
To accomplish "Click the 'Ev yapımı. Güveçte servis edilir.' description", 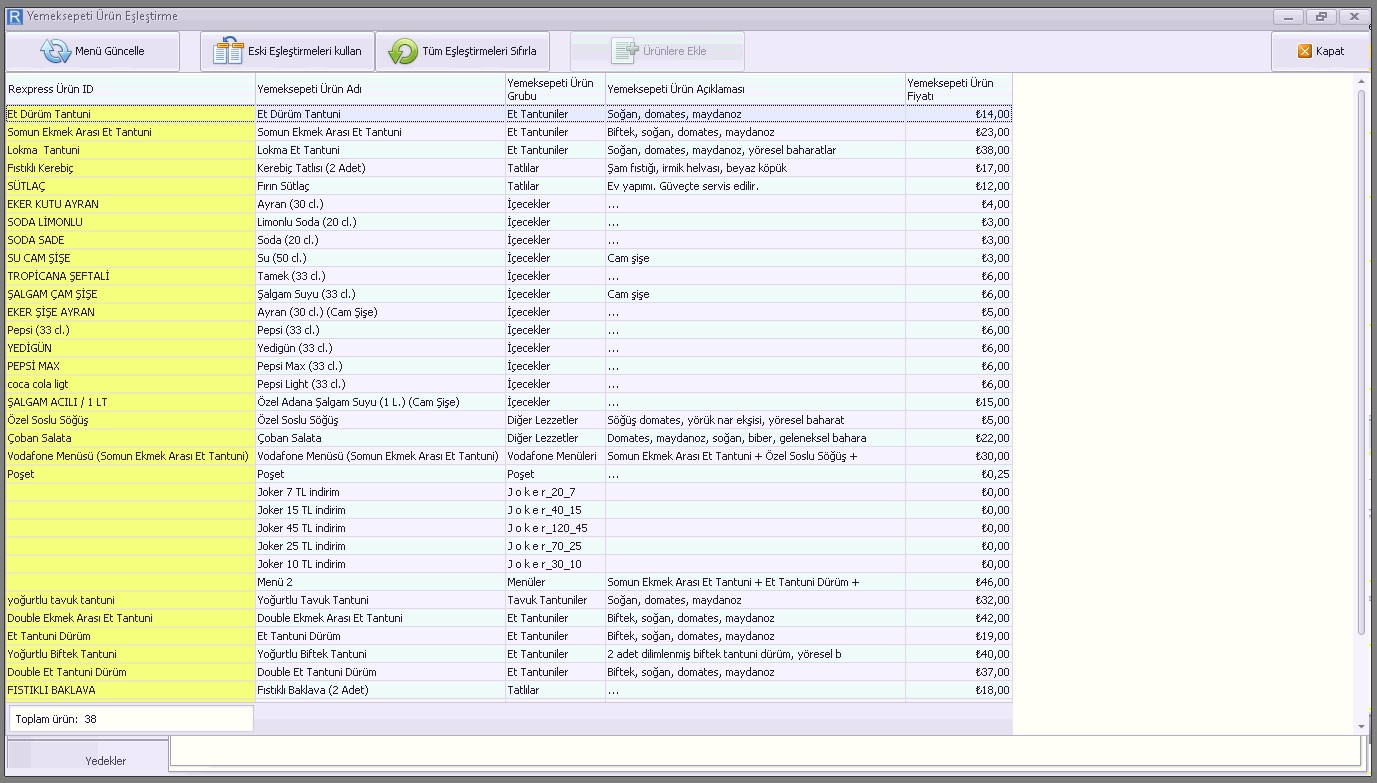I will pyautogui.click(x=683, y=186).
